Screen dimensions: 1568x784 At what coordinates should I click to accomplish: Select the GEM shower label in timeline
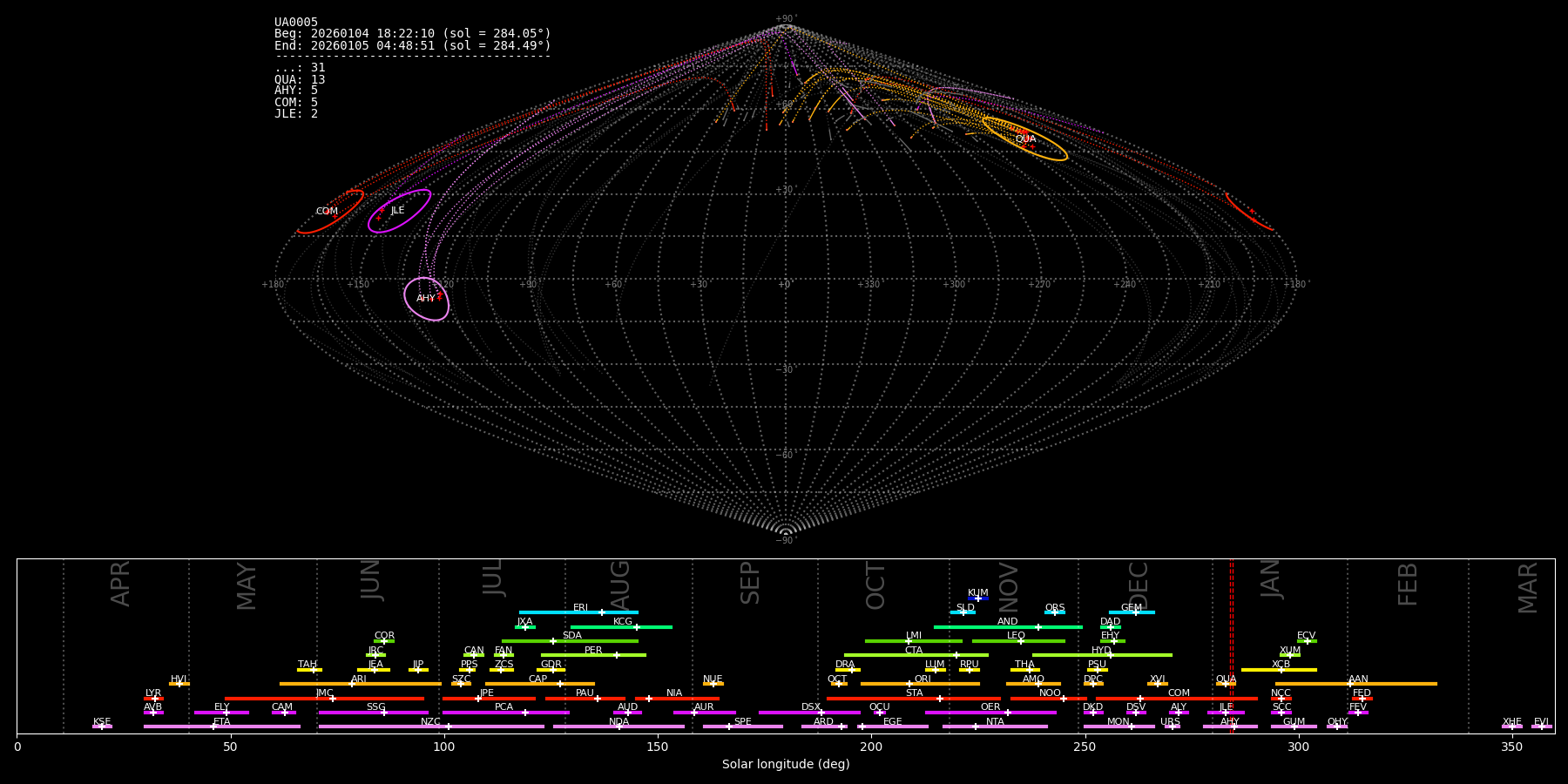[x=1131, y=608]
